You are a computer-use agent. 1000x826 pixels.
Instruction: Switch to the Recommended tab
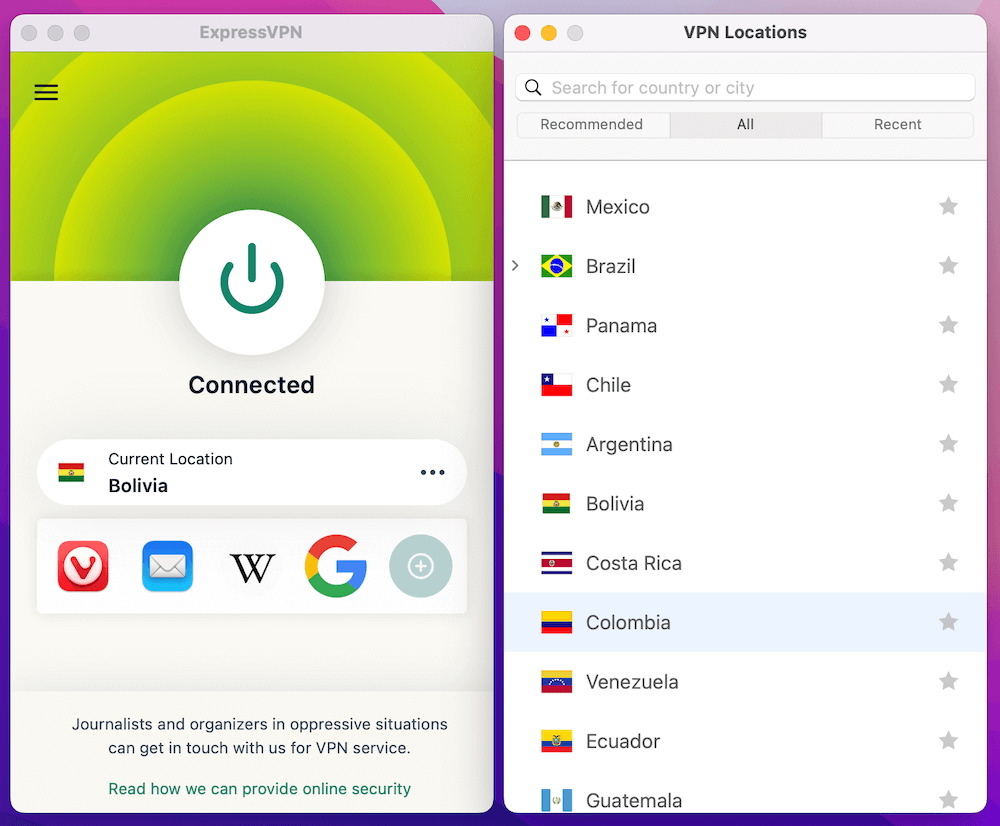592,124
